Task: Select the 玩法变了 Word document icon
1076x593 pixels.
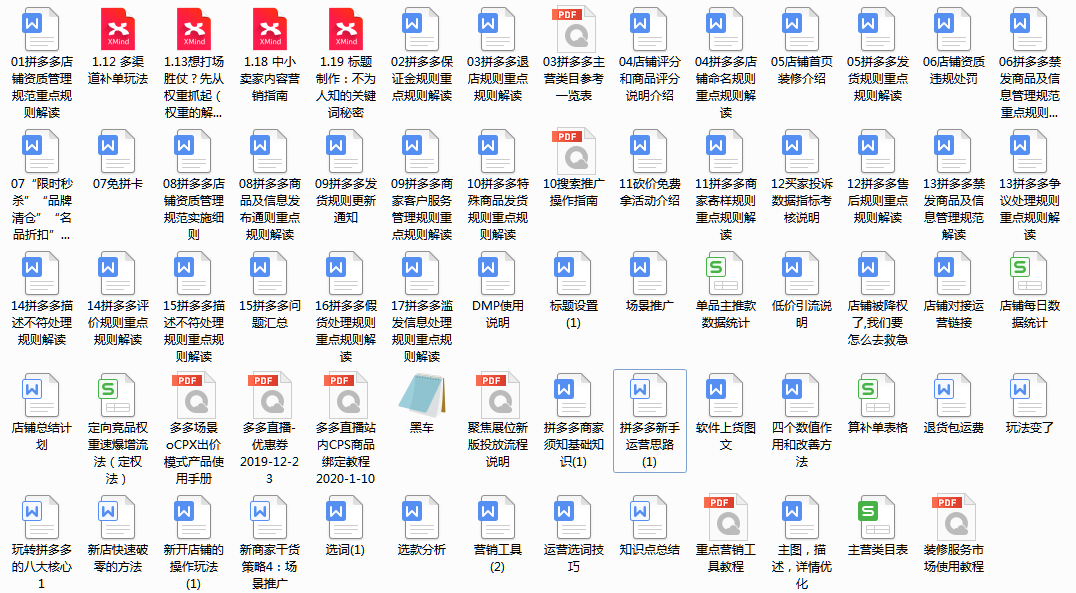Action: [1029, 395]
